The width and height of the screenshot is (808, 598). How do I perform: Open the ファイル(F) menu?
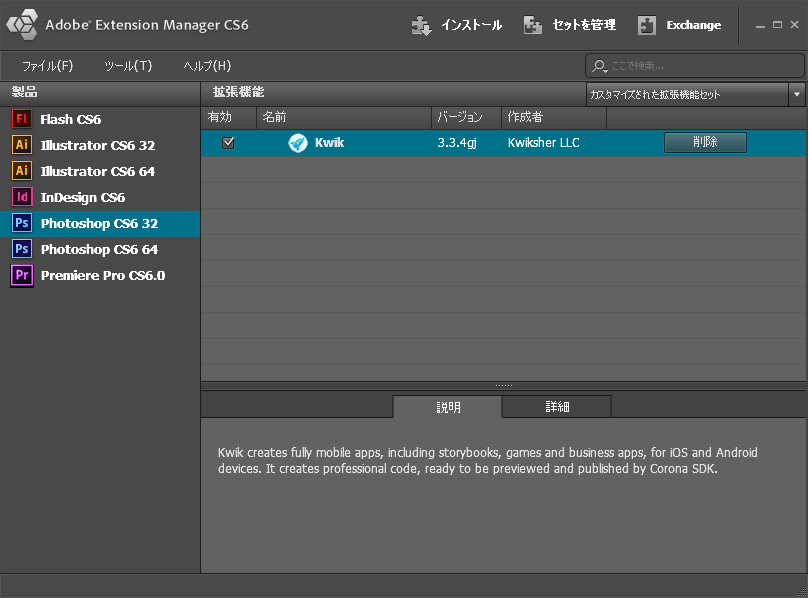pos(47,65)
